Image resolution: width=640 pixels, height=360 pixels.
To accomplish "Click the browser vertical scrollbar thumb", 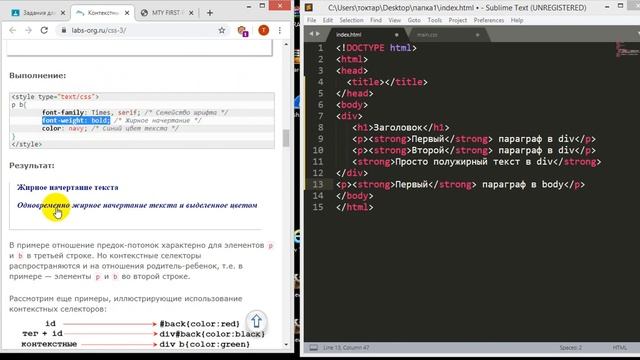I will tap(286, 138).
